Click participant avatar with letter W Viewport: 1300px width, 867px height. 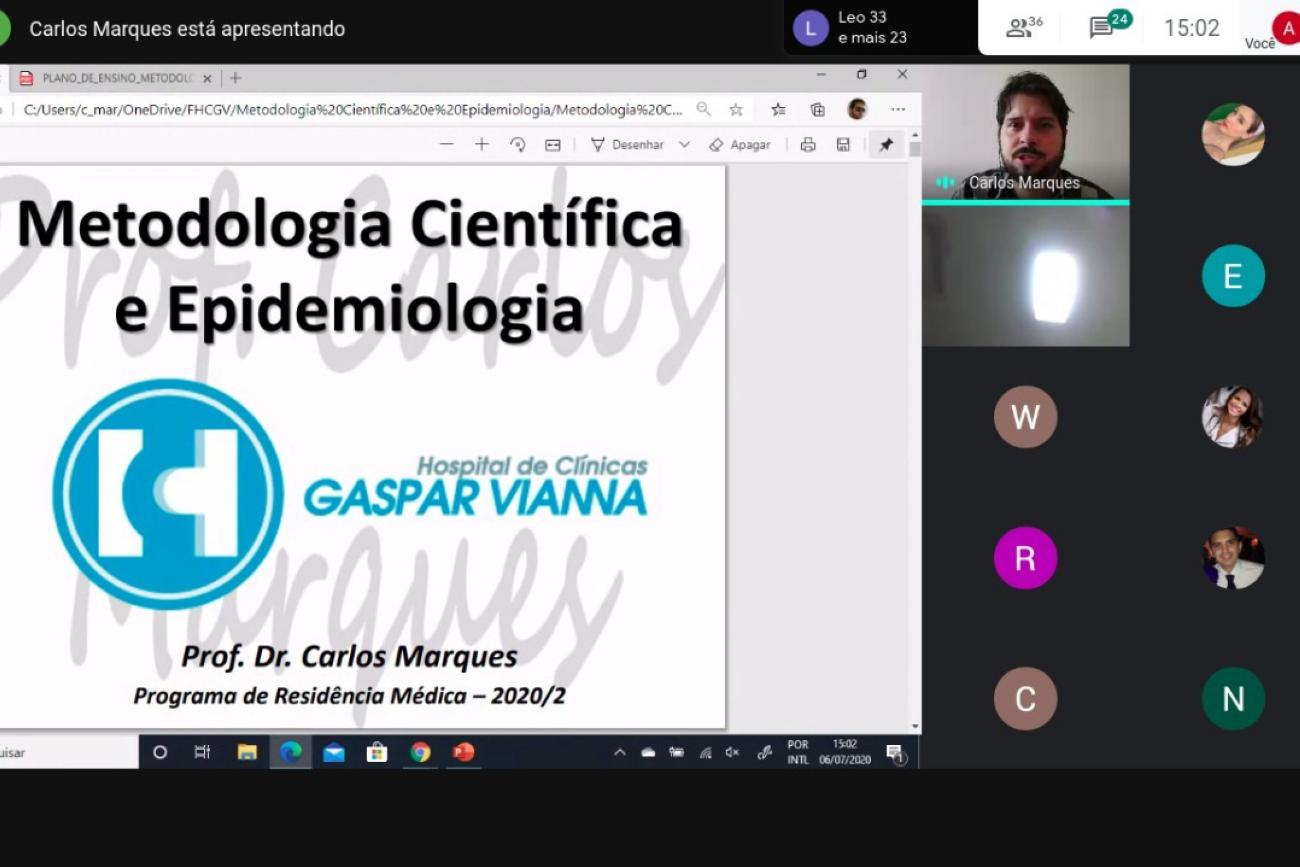point(1025,417)
